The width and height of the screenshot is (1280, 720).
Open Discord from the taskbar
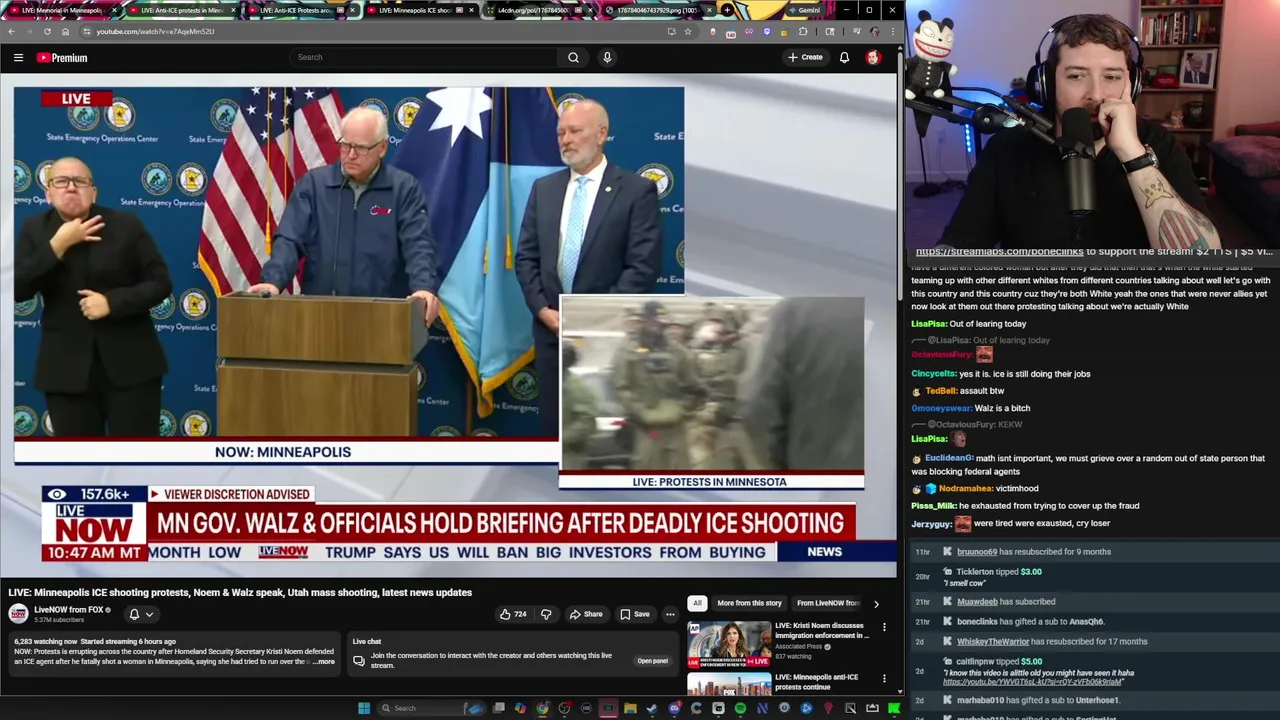[674, 708]
